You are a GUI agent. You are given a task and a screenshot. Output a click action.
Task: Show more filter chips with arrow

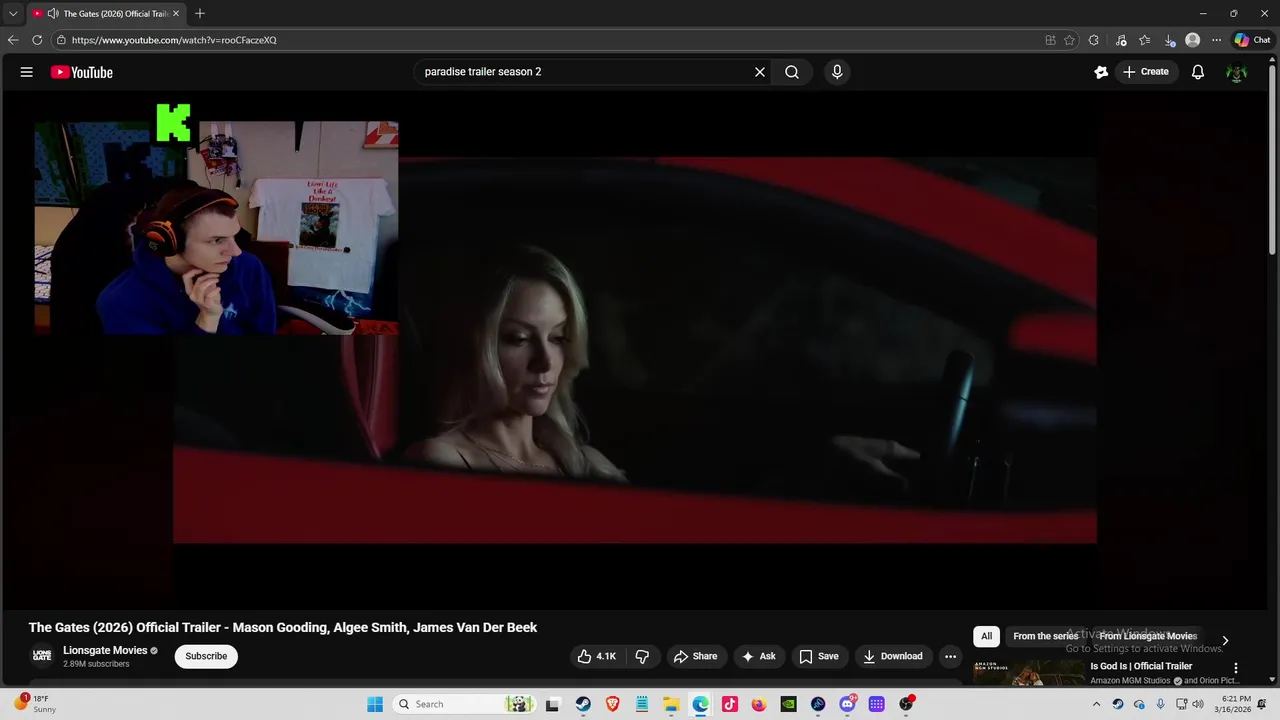coord(1225,640)
